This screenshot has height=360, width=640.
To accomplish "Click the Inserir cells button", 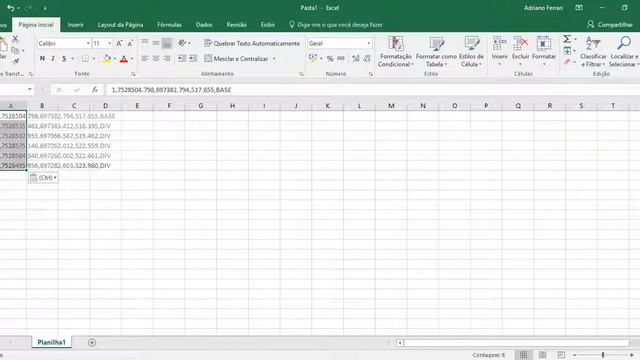I will click(500, 51).
